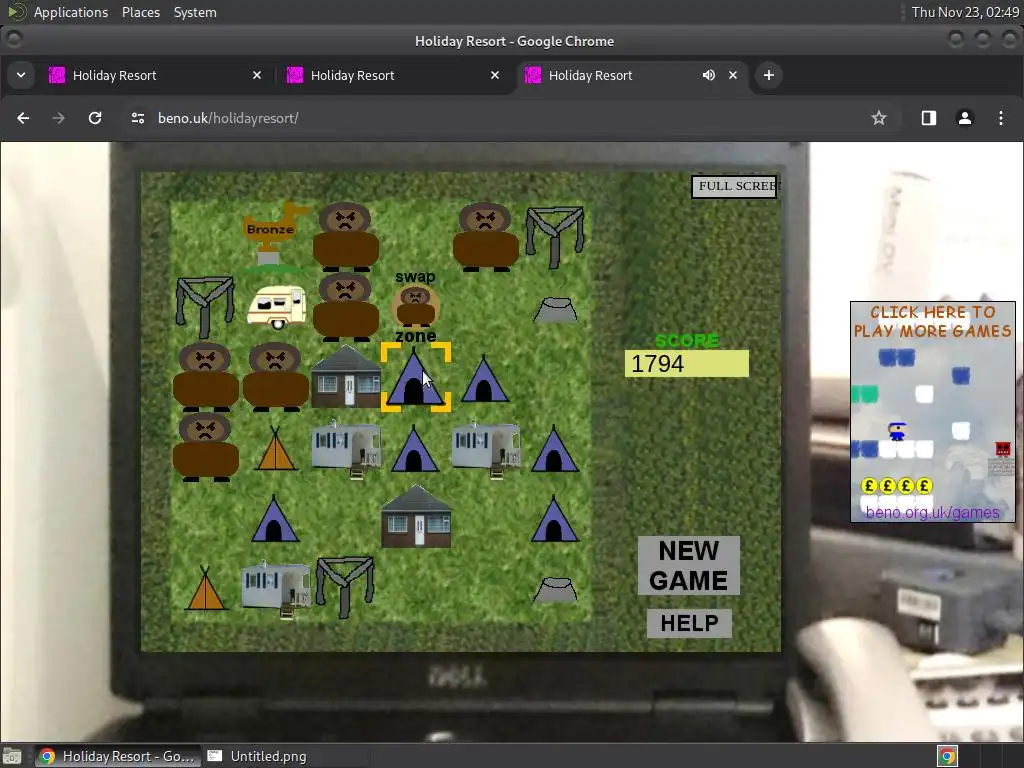1024x768 pixels.
Task: Follow the beno.org.uk/games link
Action: [x=933, y=512]
